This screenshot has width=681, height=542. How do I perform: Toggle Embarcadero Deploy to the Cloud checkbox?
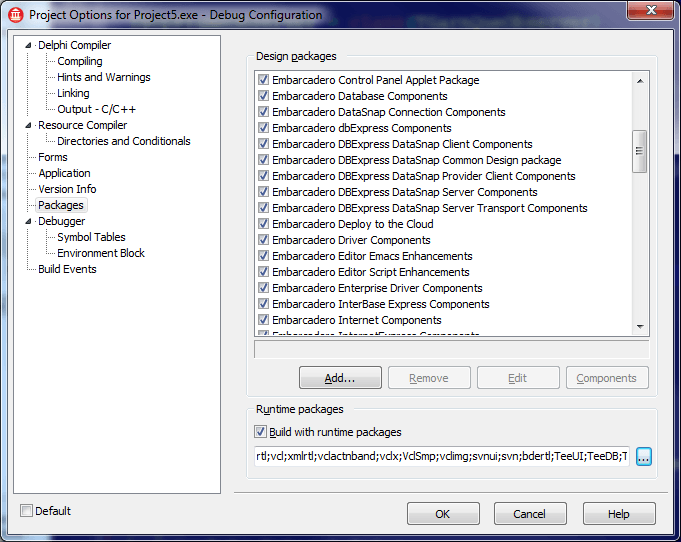263,224
